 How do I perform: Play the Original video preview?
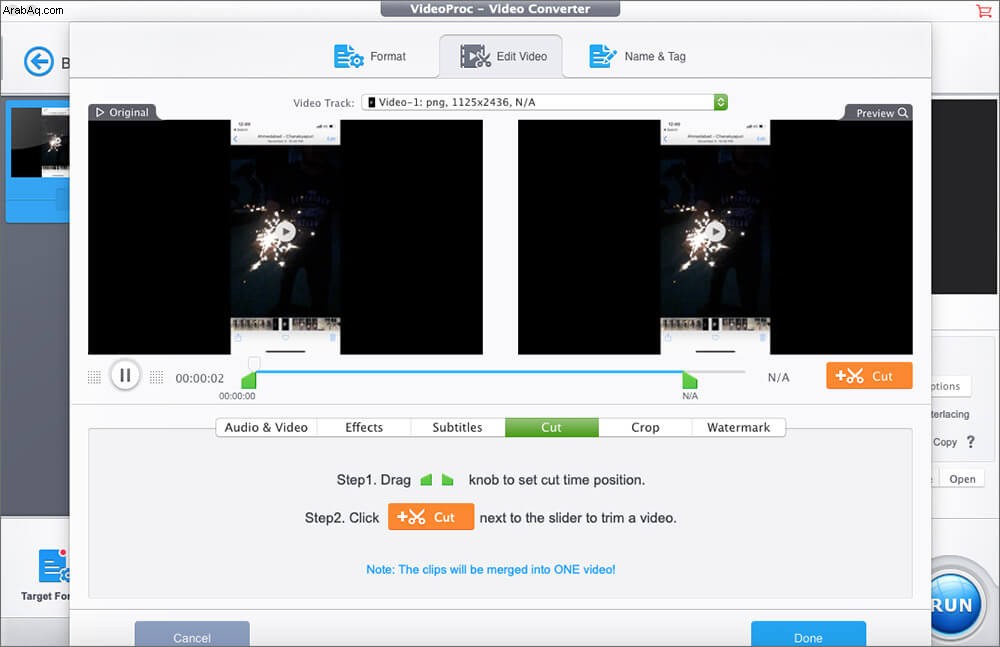286,232
